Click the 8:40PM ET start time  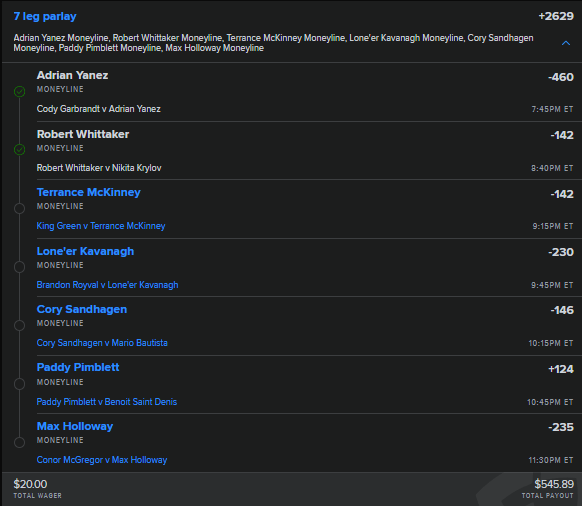click(x=552, y=168)
